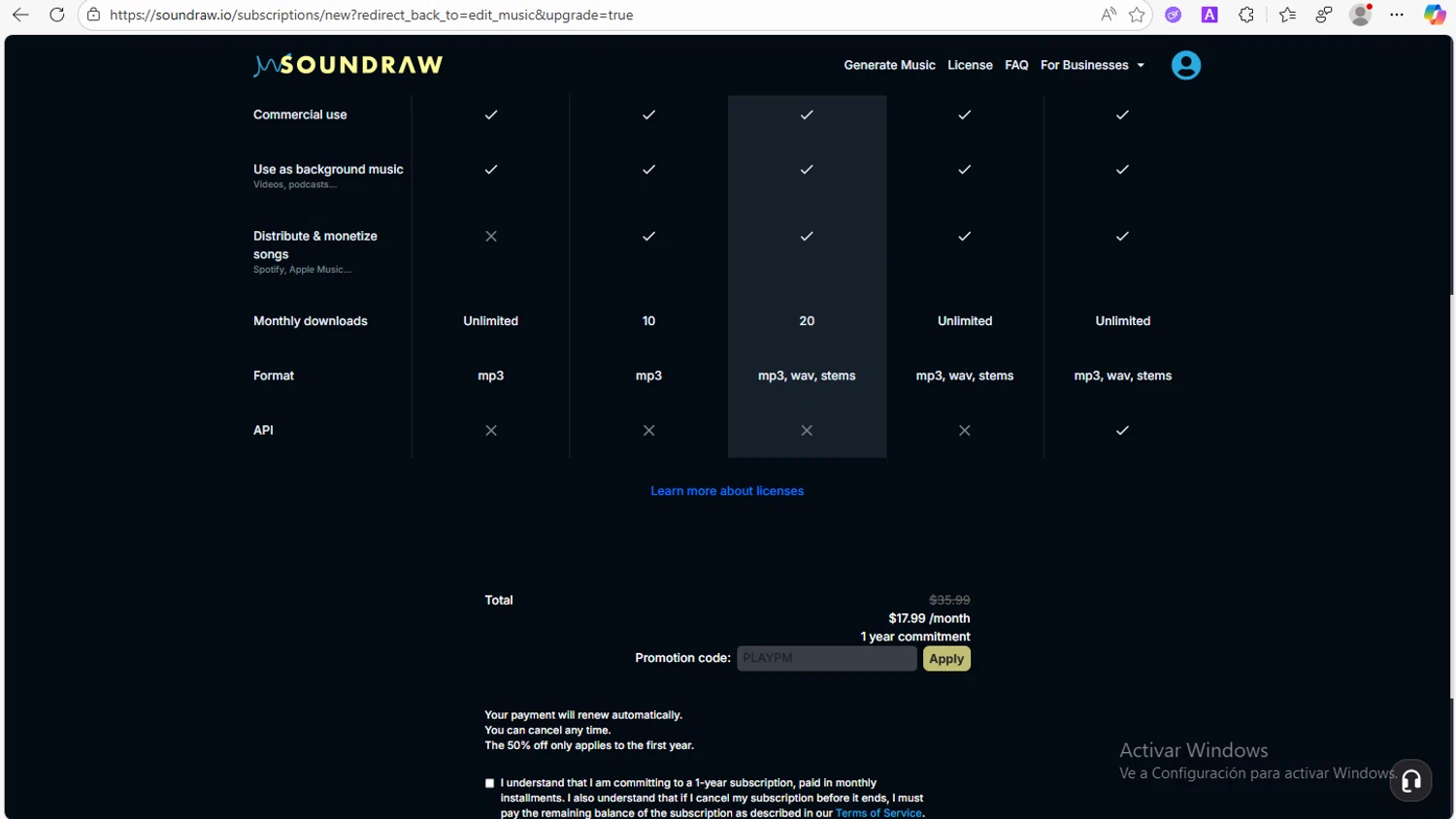The height and width of the screenshot is (819, 1456).
Task: Click the '20' monthly downloads value
Action: coord(807,321)
